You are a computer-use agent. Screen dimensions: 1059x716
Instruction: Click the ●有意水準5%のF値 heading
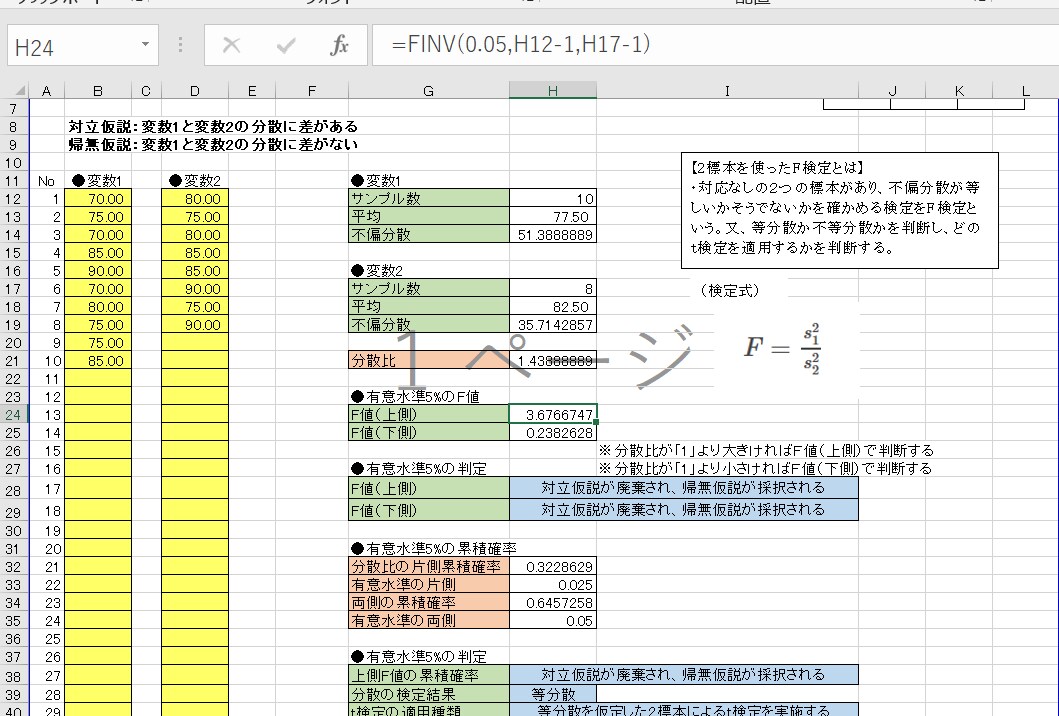coord(415,397)
